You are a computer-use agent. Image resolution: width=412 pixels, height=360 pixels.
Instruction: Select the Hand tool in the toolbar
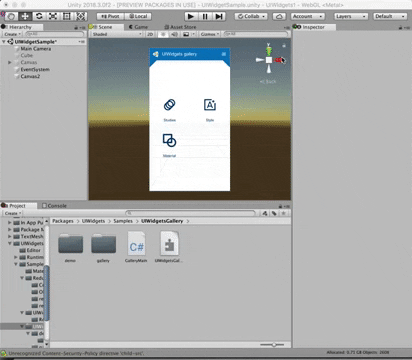[x=11, y=16]
